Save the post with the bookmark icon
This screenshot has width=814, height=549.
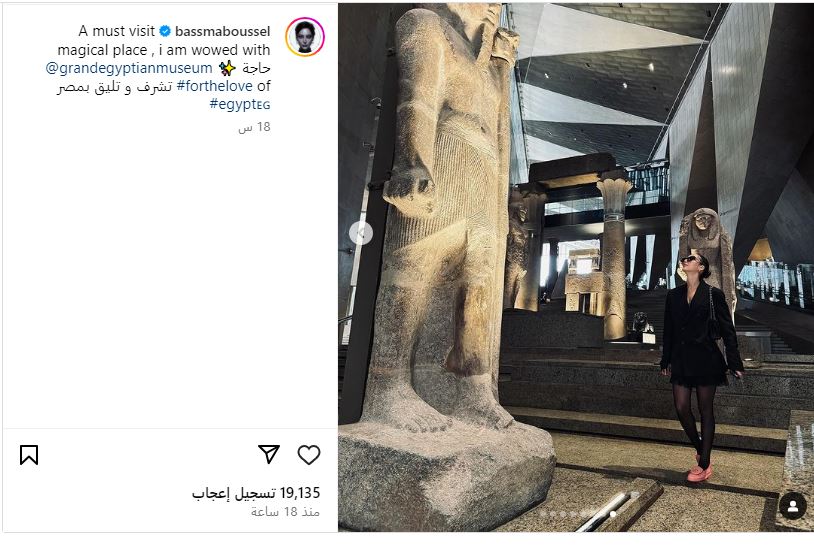pyautogui.click(x=29, y=455)
